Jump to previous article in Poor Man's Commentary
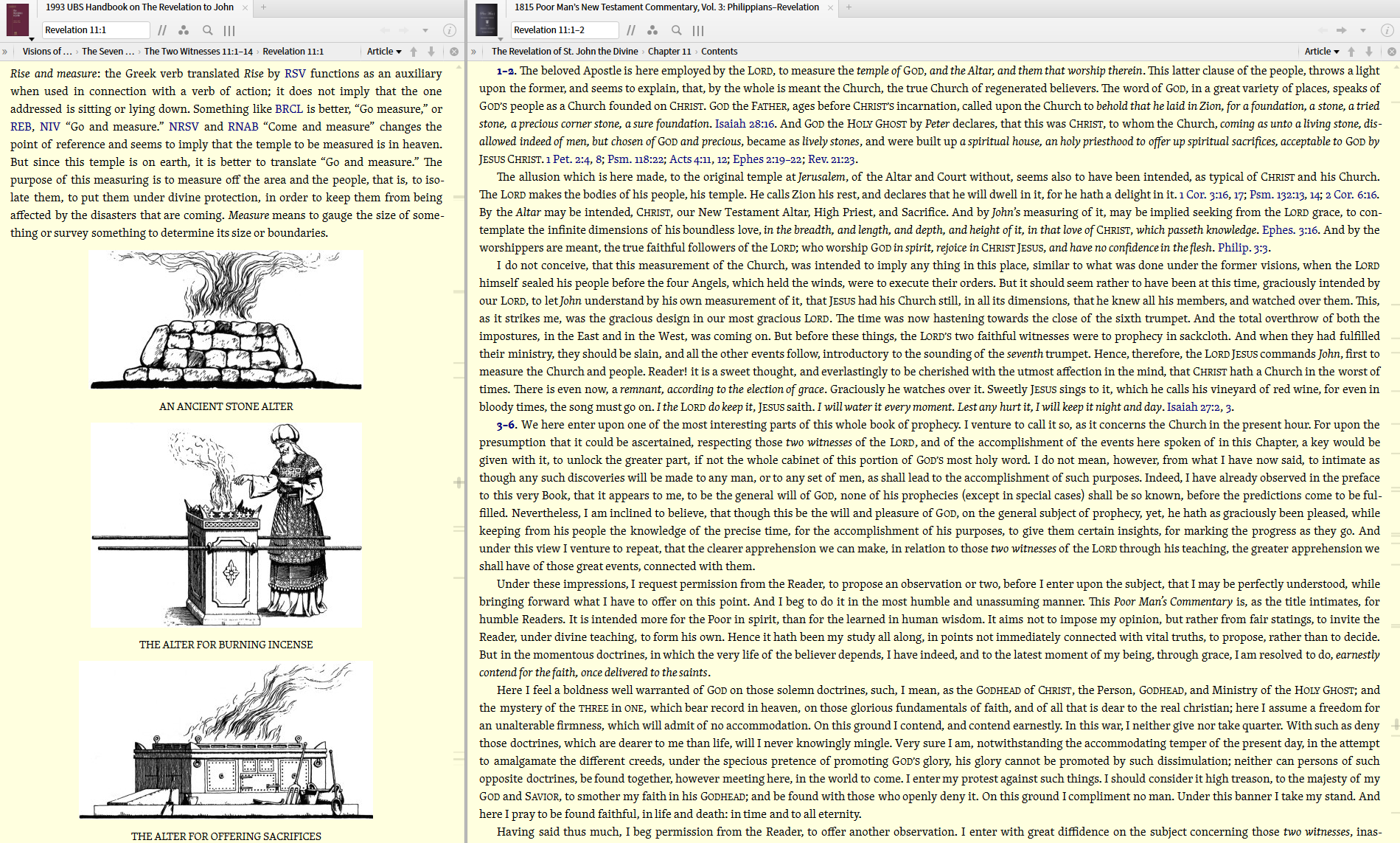This screenshot has height=843, width=1400. coord(1351,52)
